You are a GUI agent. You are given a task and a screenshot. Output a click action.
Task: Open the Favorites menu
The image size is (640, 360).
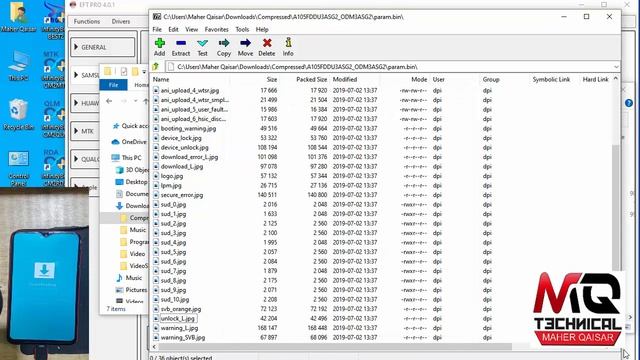tap(216, 29)
